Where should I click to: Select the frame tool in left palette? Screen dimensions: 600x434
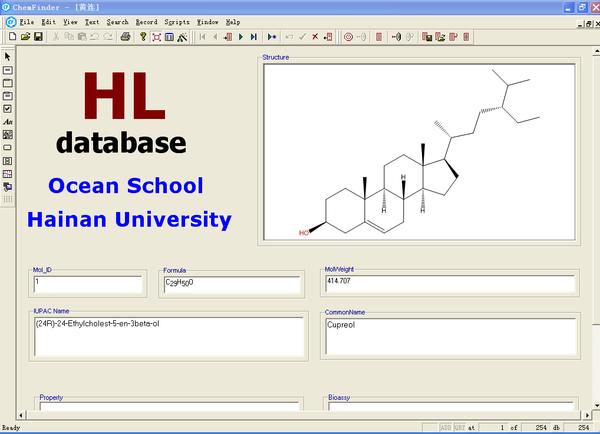pyautogui.click(x=8, y=83)
